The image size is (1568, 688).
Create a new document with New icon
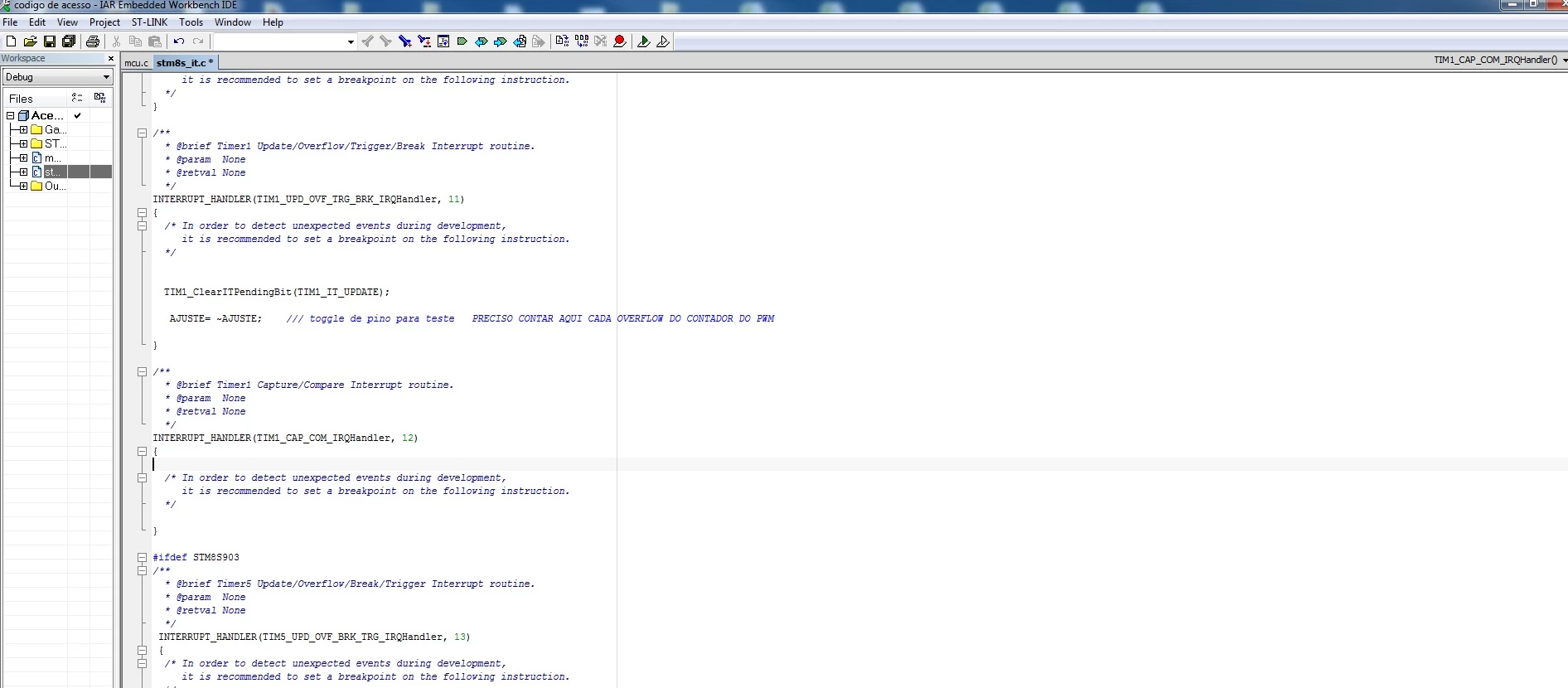pyautogui.click(x=11, y=41)
